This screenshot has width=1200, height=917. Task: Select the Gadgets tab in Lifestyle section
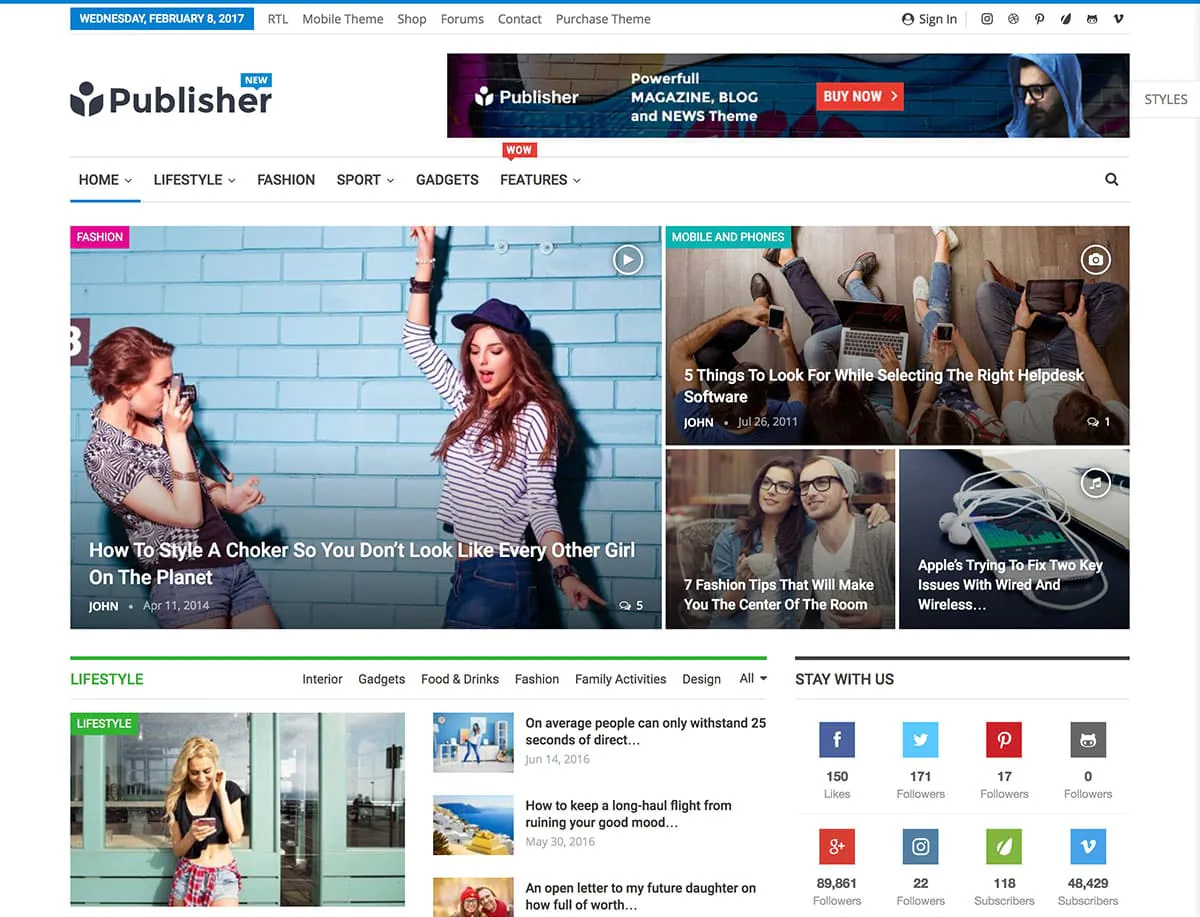tap(382, 679)
